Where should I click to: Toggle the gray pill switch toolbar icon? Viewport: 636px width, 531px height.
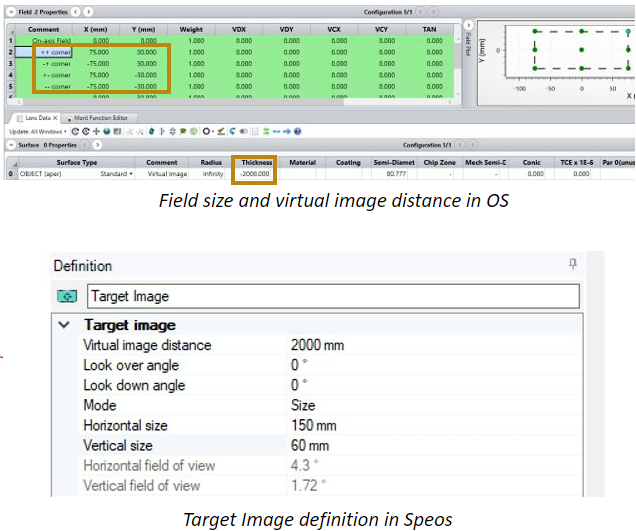pyautogui.click(x=243, y=131)
